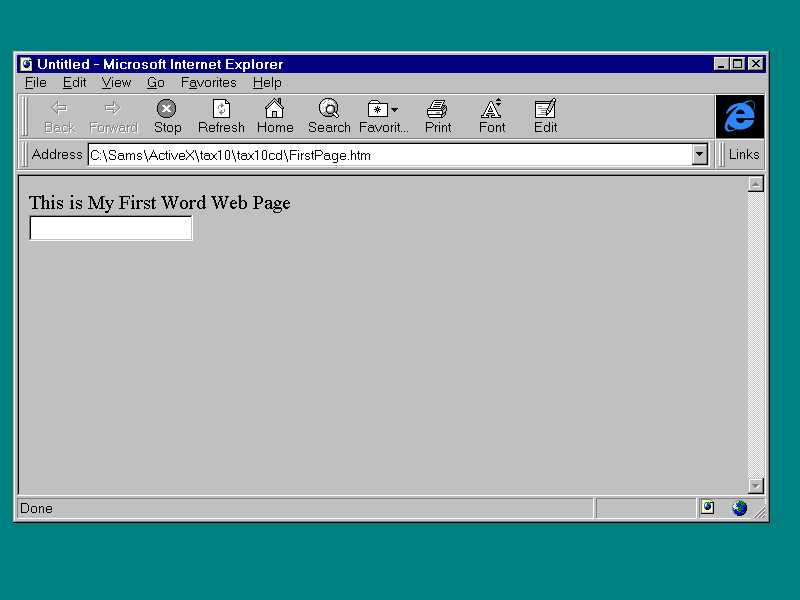
Task: Expand the Links toolbar
Action: (x=743, y=154)
